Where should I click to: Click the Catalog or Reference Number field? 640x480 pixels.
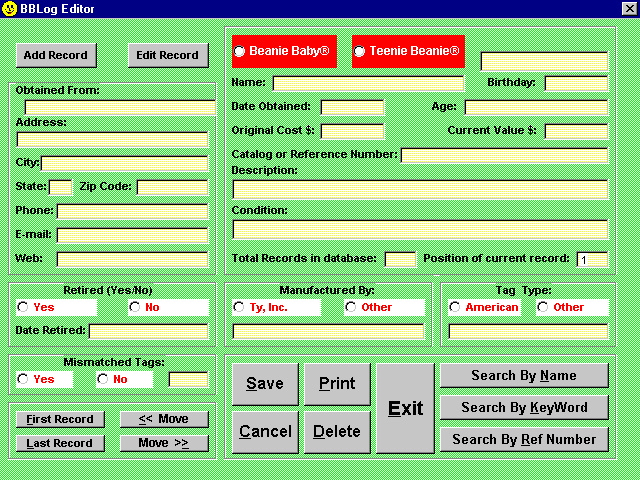[504, 155]
